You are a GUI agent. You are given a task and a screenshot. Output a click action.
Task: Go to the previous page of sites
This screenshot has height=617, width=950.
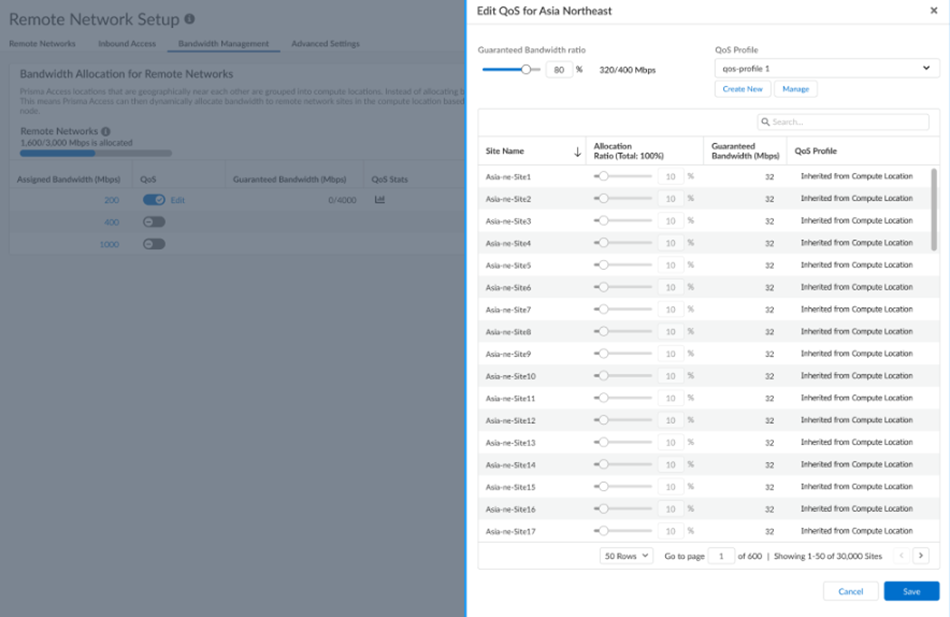901,555
